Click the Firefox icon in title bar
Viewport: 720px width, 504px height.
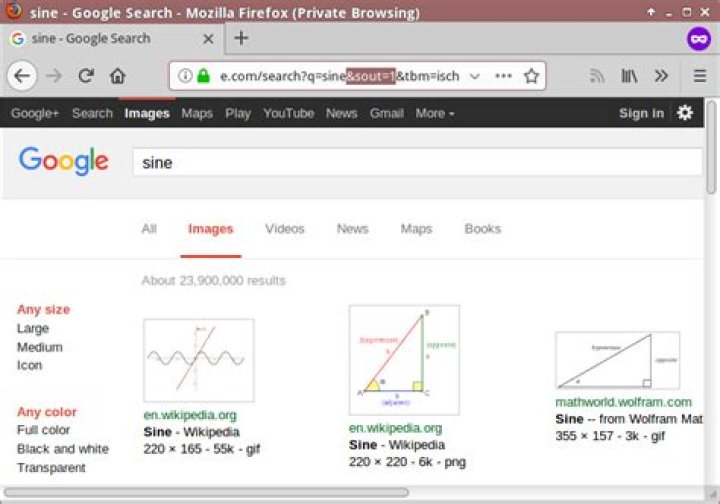(13, 10)
